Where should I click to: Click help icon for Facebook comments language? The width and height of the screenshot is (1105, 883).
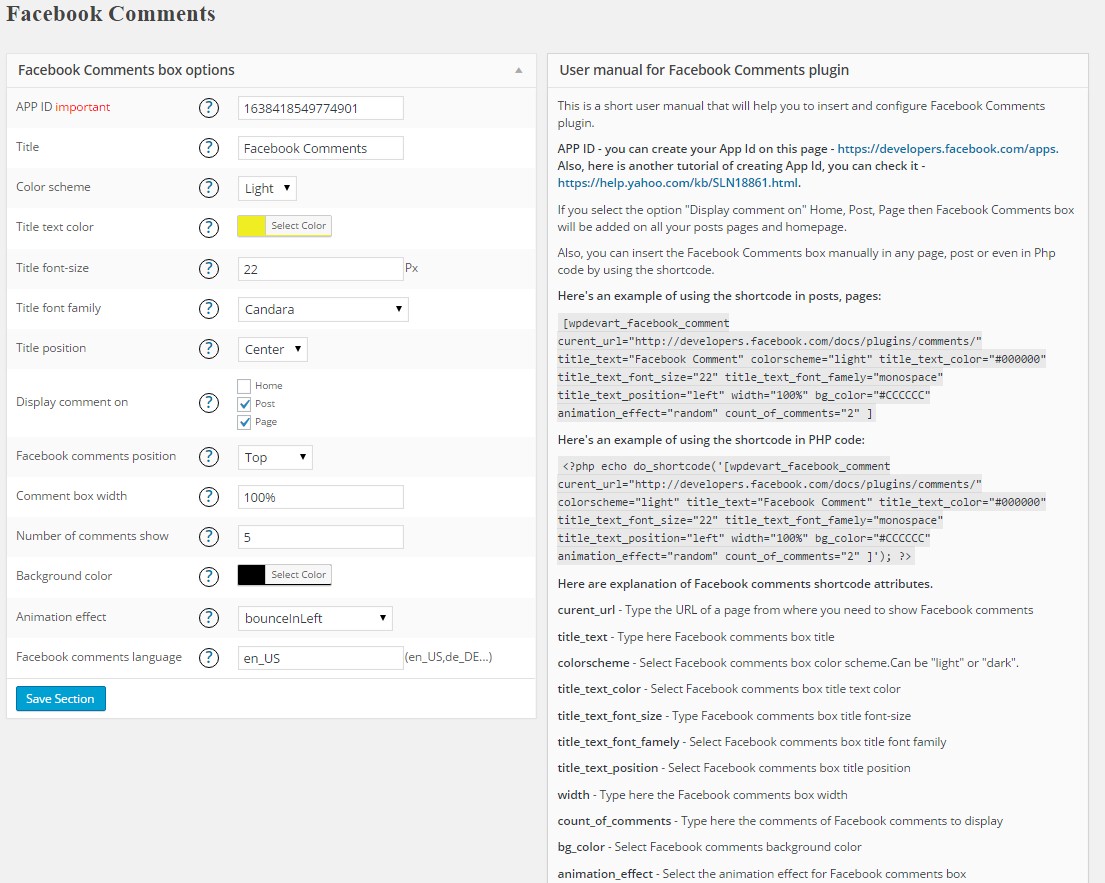point(209,657)
